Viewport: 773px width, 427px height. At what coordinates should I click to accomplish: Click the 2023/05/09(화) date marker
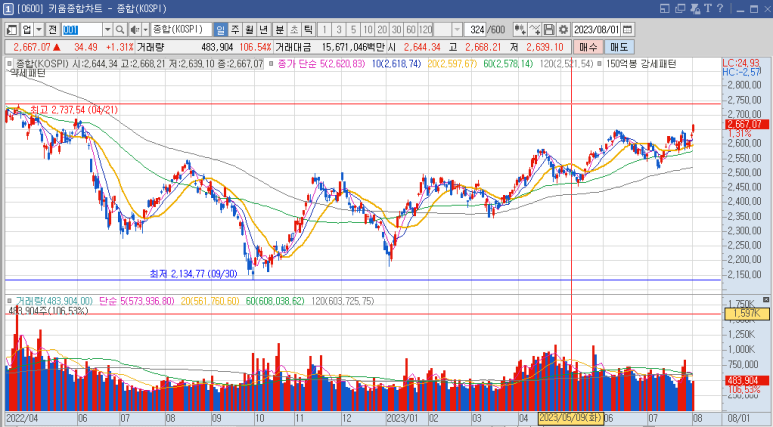pos(570,418)
